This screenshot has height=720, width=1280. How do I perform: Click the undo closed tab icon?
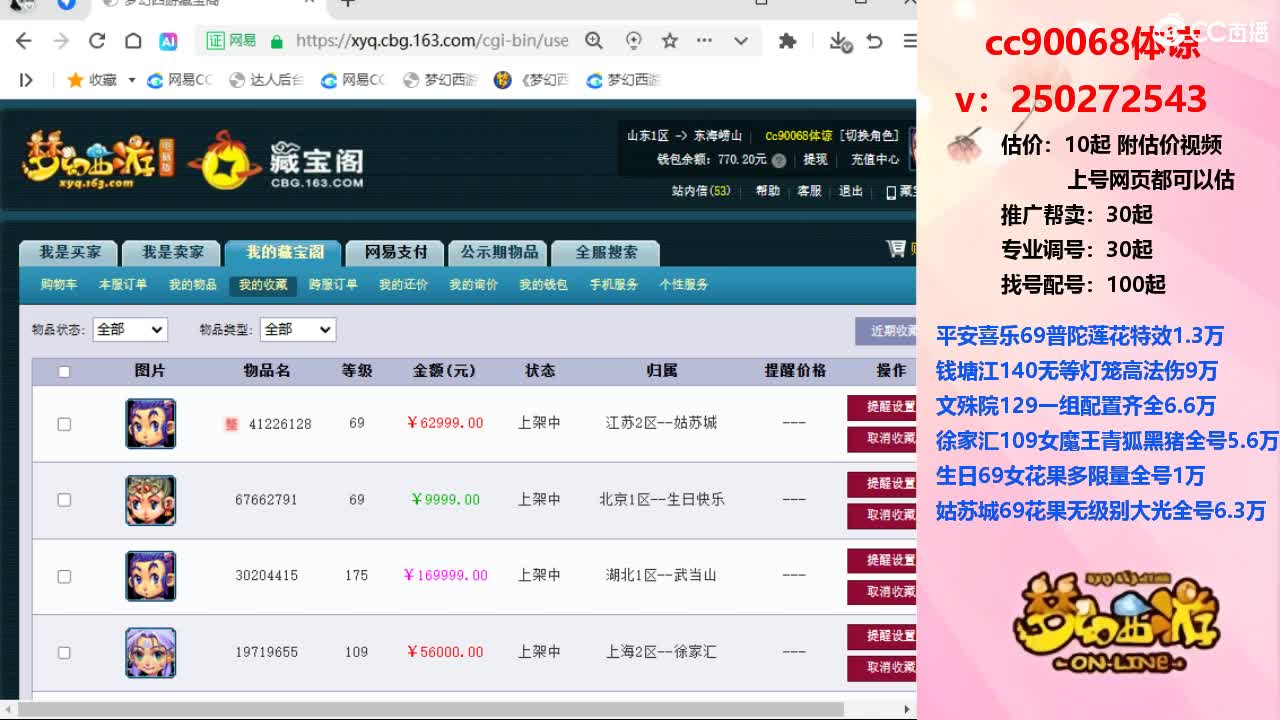(x=875, y=41)
